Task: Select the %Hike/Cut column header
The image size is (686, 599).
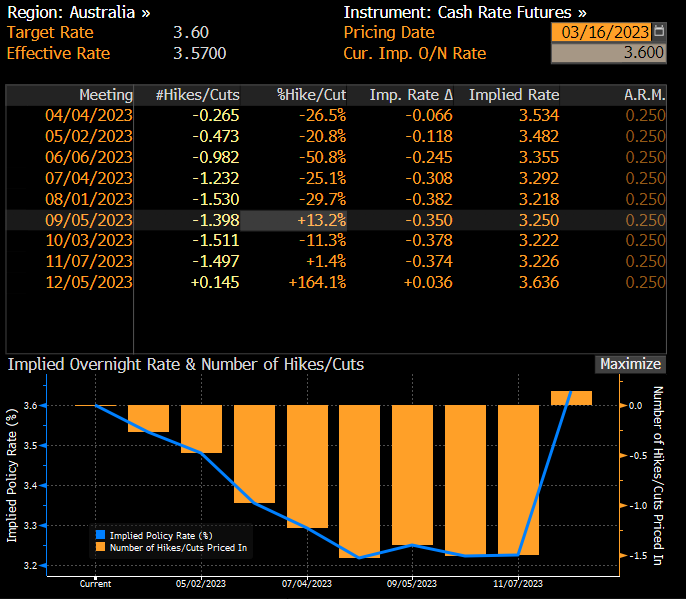Action: coord(311,95)
